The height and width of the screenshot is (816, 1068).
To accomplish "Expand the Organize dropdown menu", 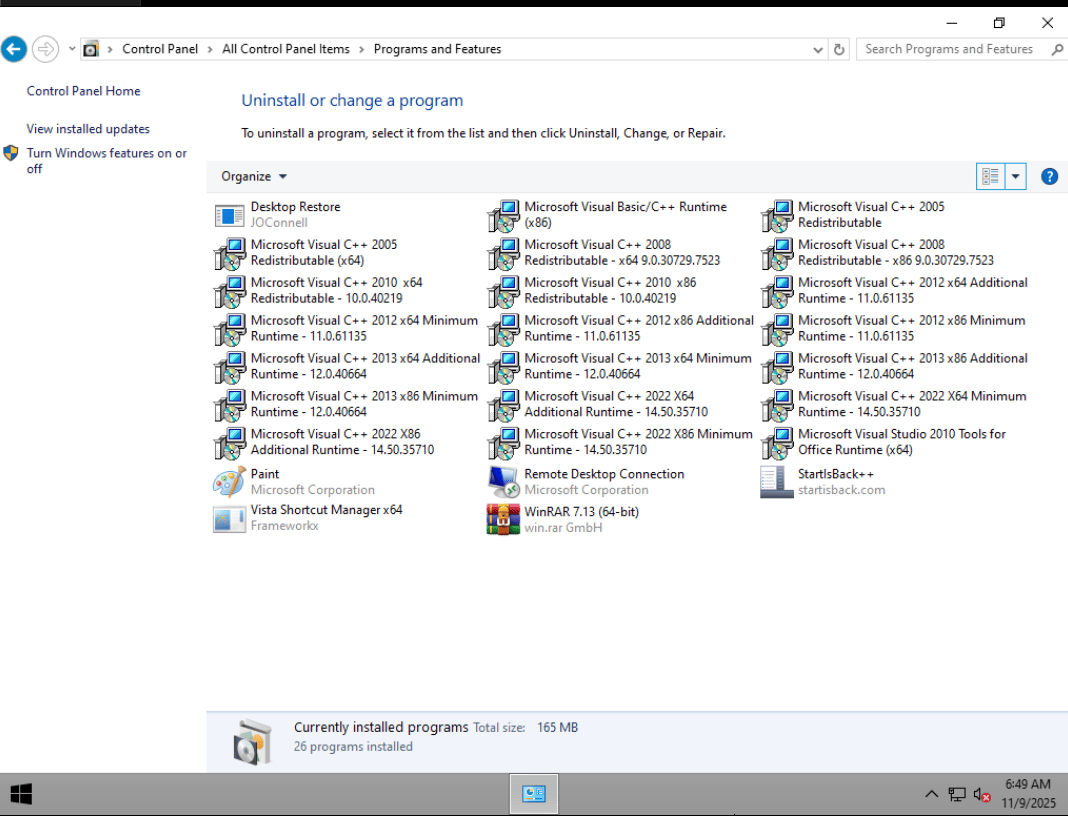I will (x=254, y=177).
